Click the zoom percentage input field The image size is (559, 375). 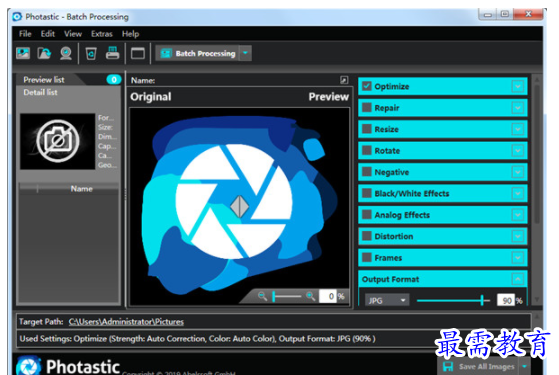[328, 296]
